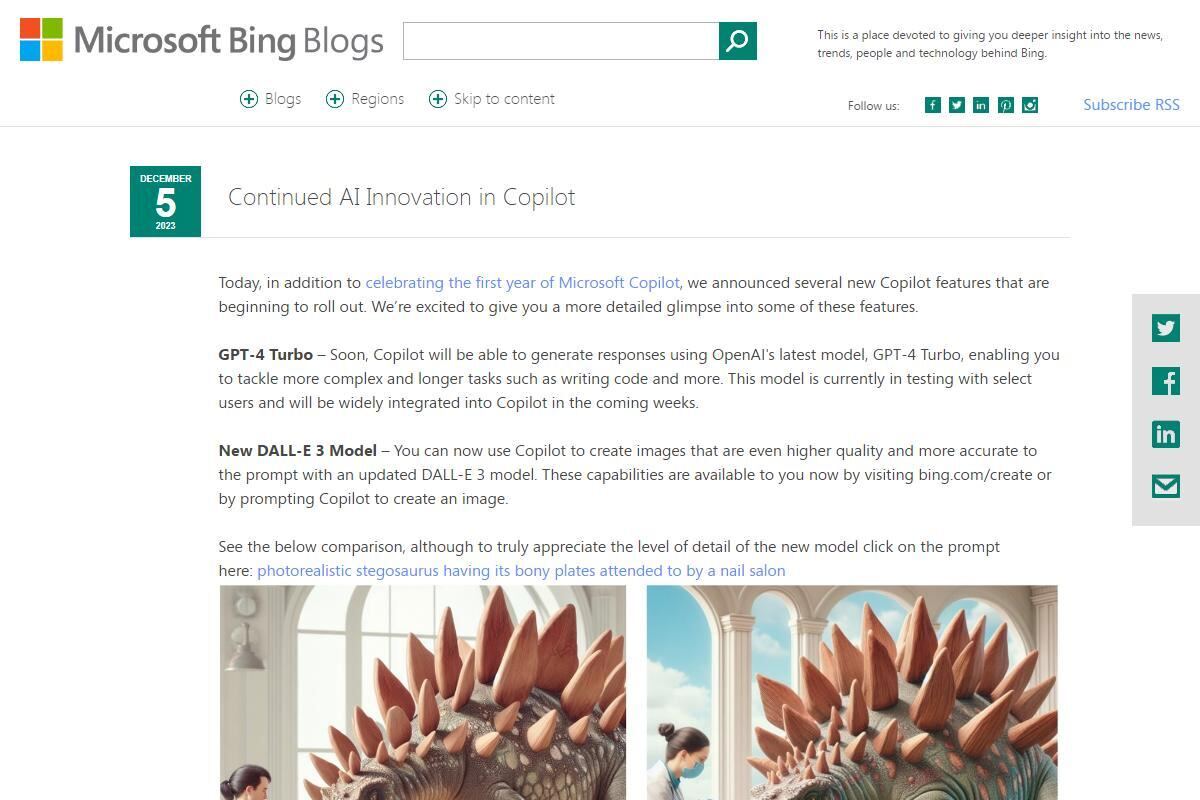The height and width of the screenshot is (800, 1200).
Task: Open celebrating first year of Copilot link
Action: click(x=522, y=283)
